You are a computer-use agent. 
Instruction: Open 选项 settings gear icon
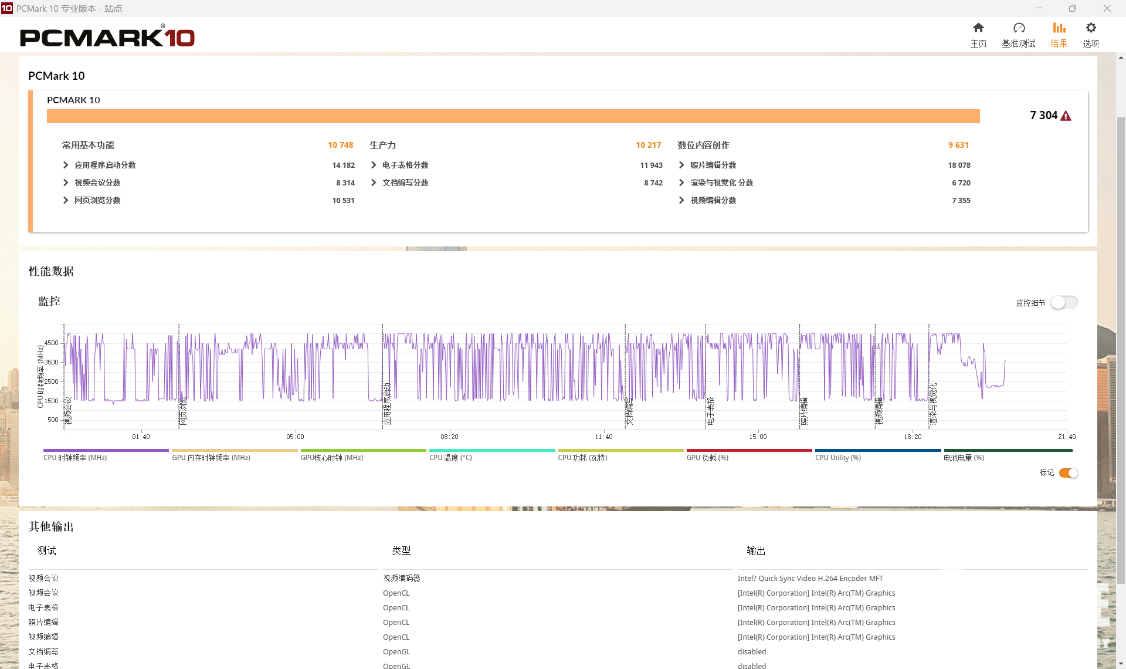tap(1091, 28)
